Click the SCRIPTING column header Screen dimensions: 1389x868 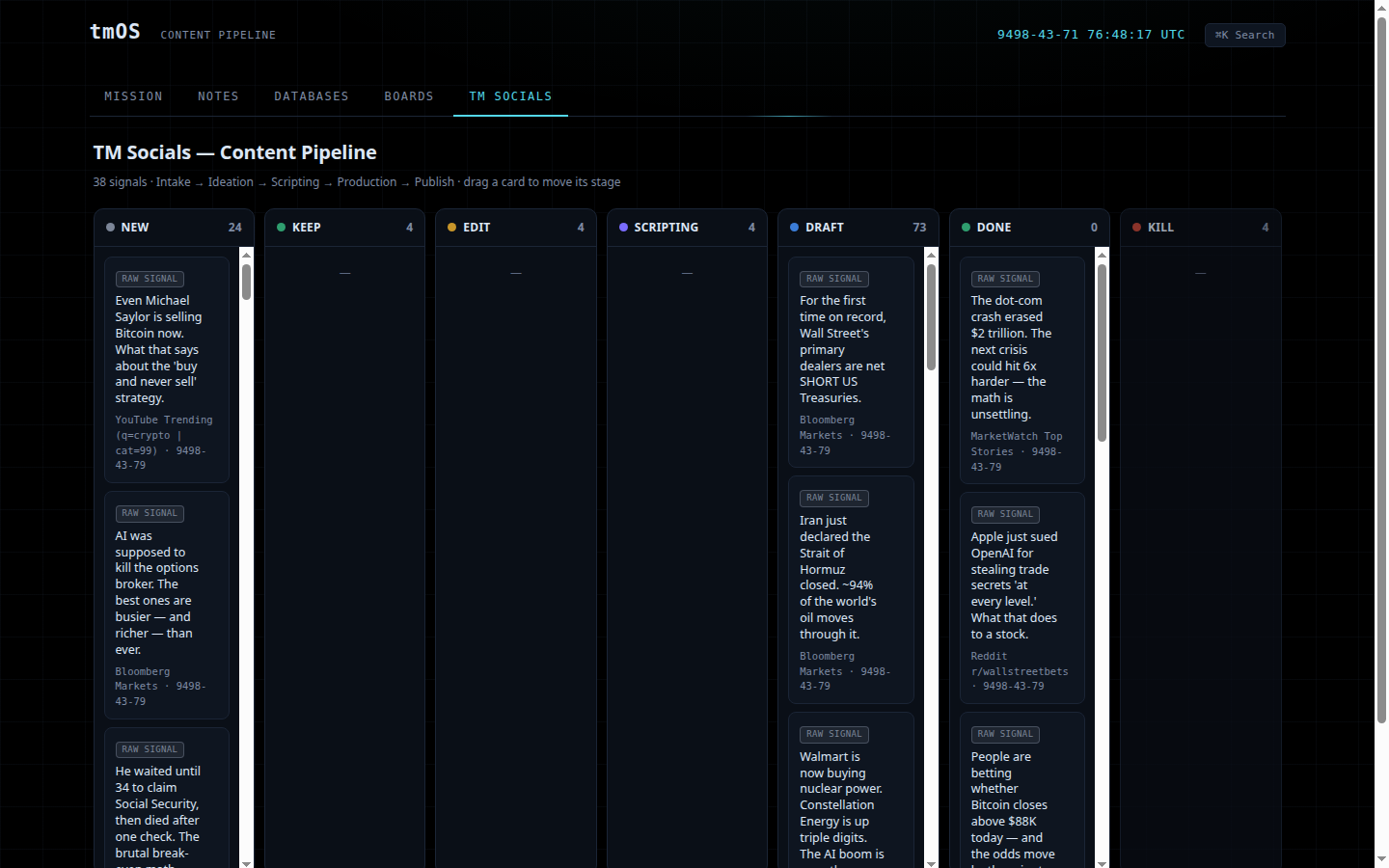tap(687, 228)
